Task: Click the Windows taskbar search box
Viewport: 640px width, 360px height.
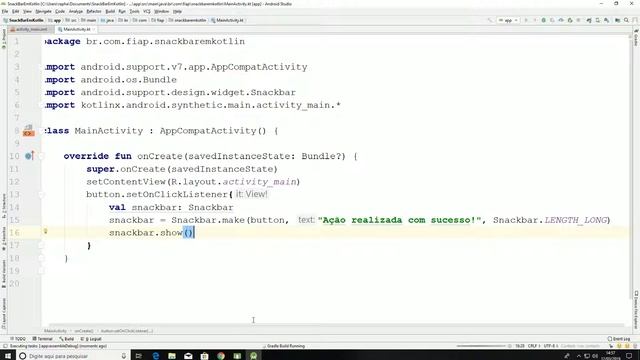Action: (x=73, y=356)
